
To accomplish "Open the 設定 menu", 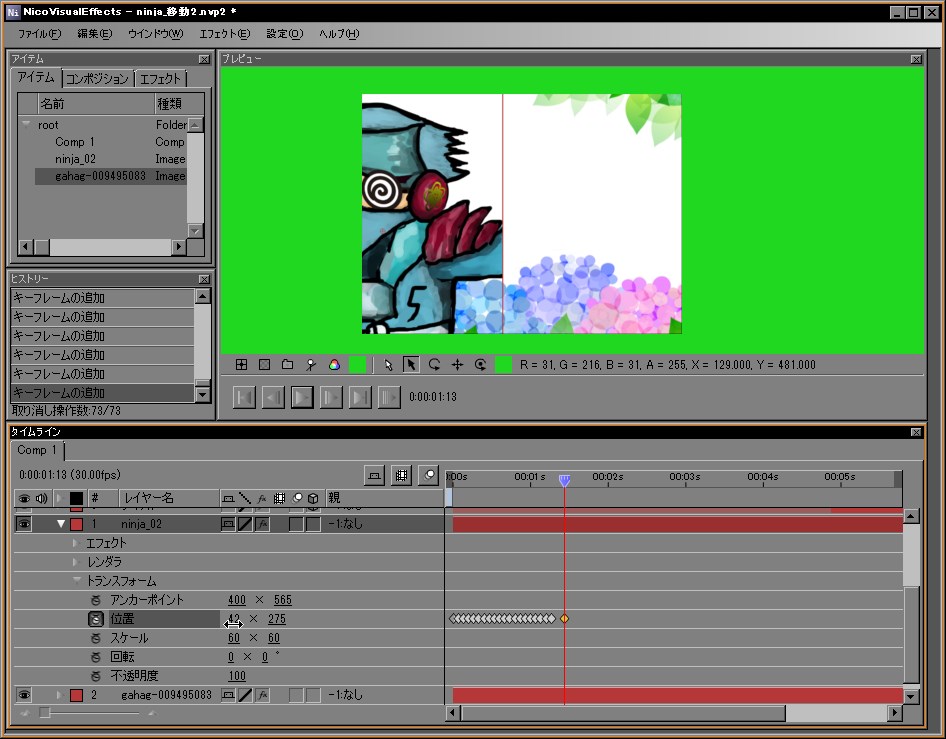I will [x=285, y=34].
